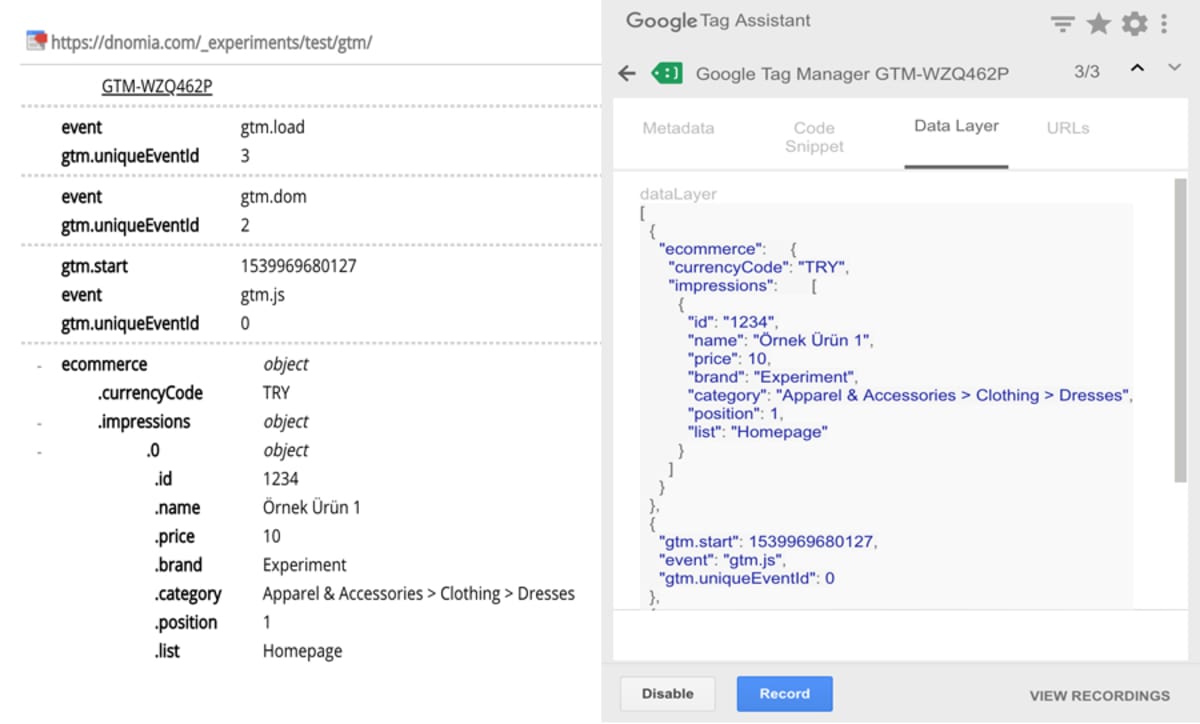Viewport: 1200px width, 724px height.
Task: Switch to the Code Snippet tab
Action: click(814, 137)
